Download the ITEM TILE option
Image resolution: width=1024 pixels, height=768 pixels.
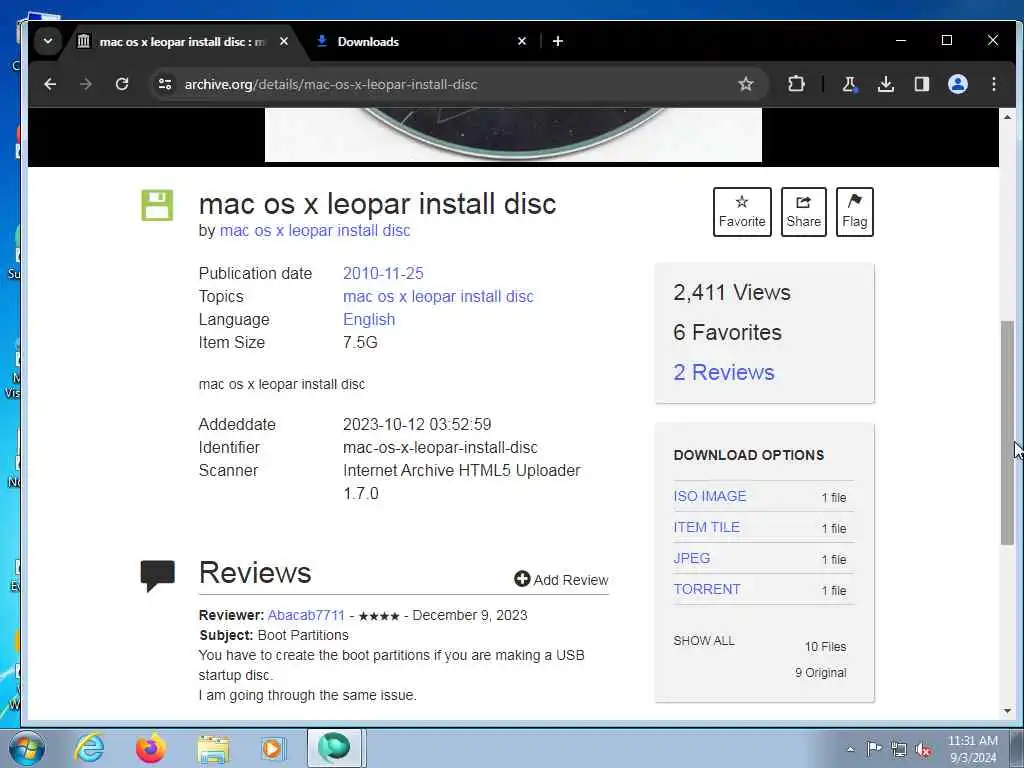707,527
